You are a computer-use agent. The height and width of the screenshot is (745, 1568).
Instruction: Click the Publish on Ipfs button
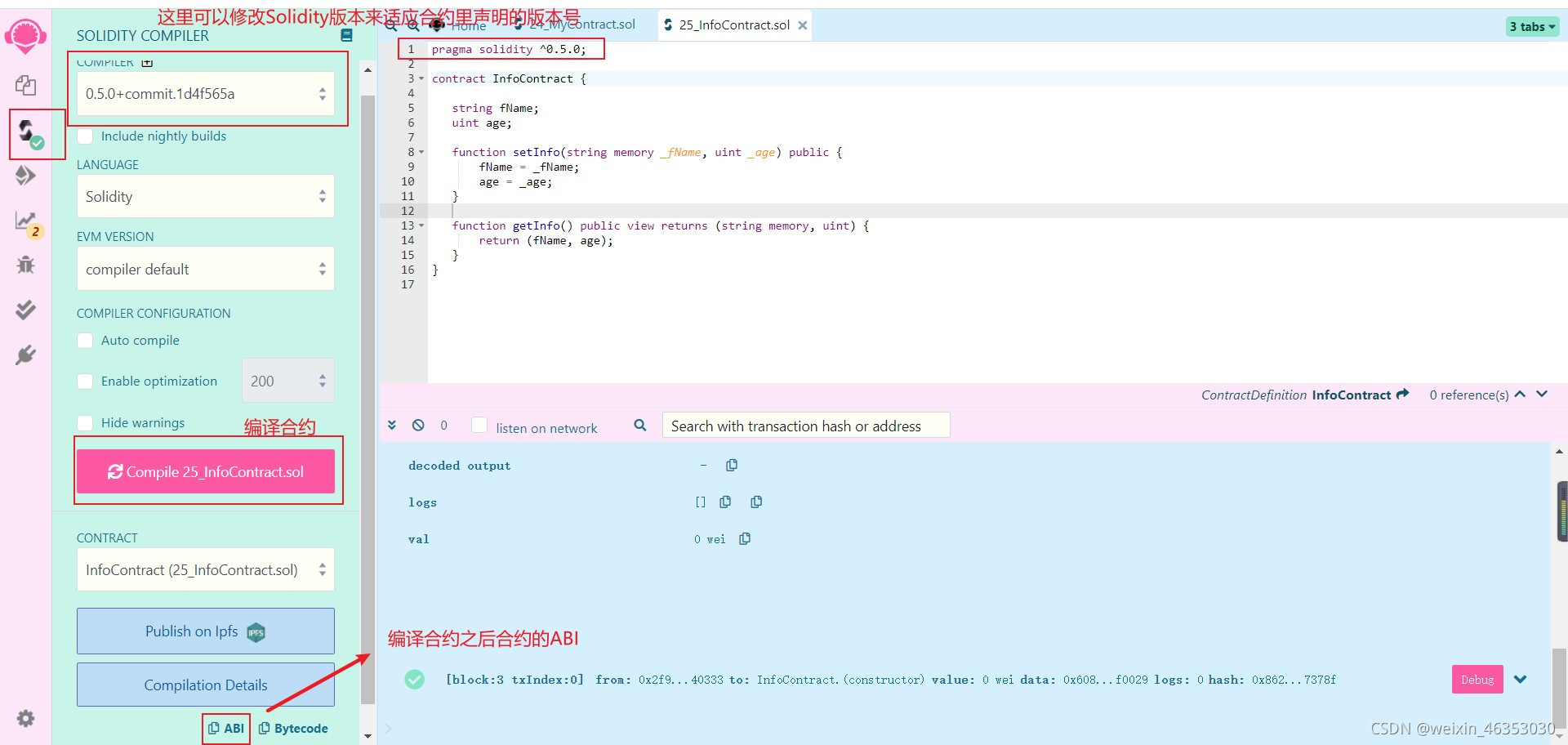coord(206,631)
